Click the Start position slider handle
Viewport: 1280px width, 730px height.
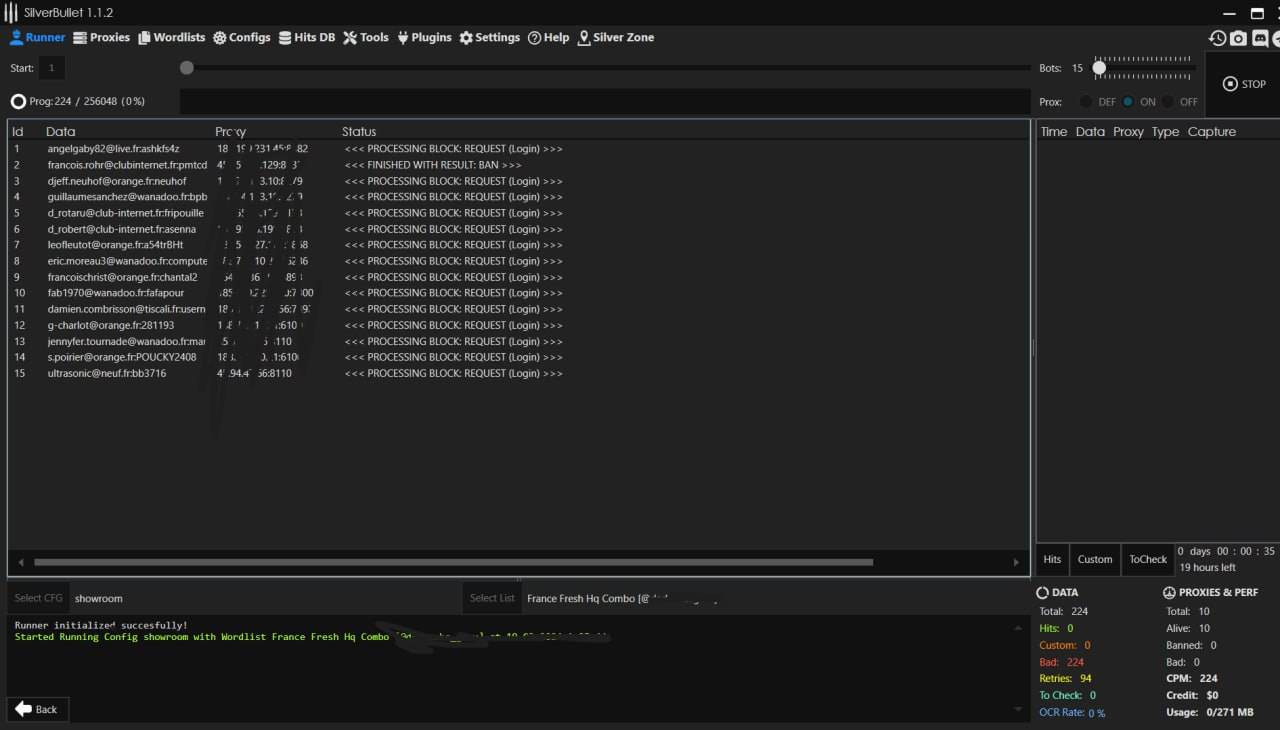(x=187, y=68)
